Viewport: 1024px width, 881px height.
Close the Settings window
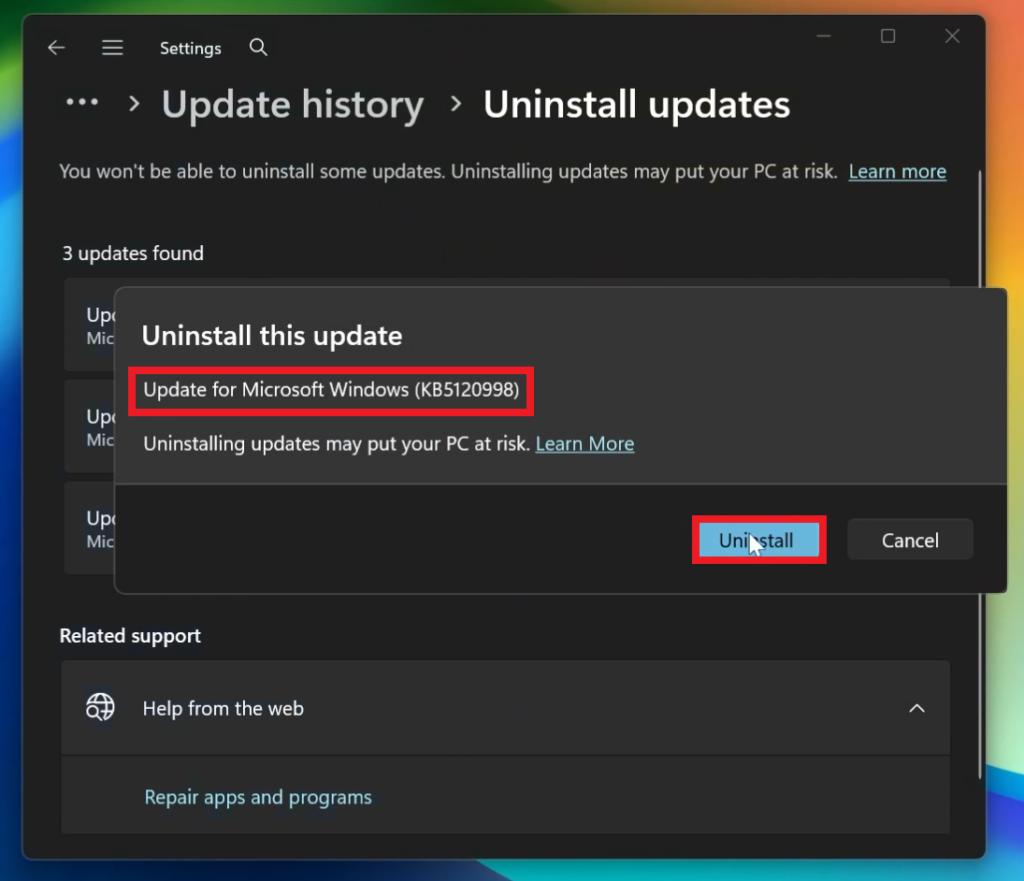click(952, 37)
